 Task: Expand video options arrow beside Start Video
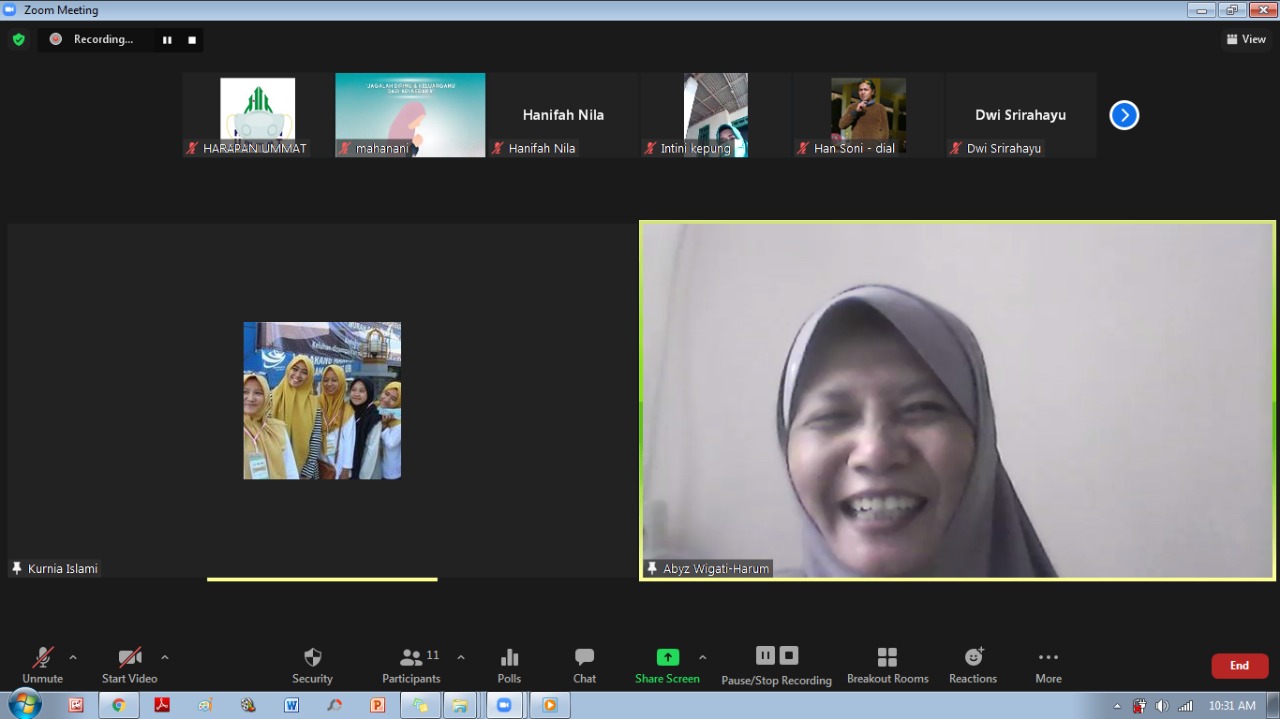pos(165,657)
